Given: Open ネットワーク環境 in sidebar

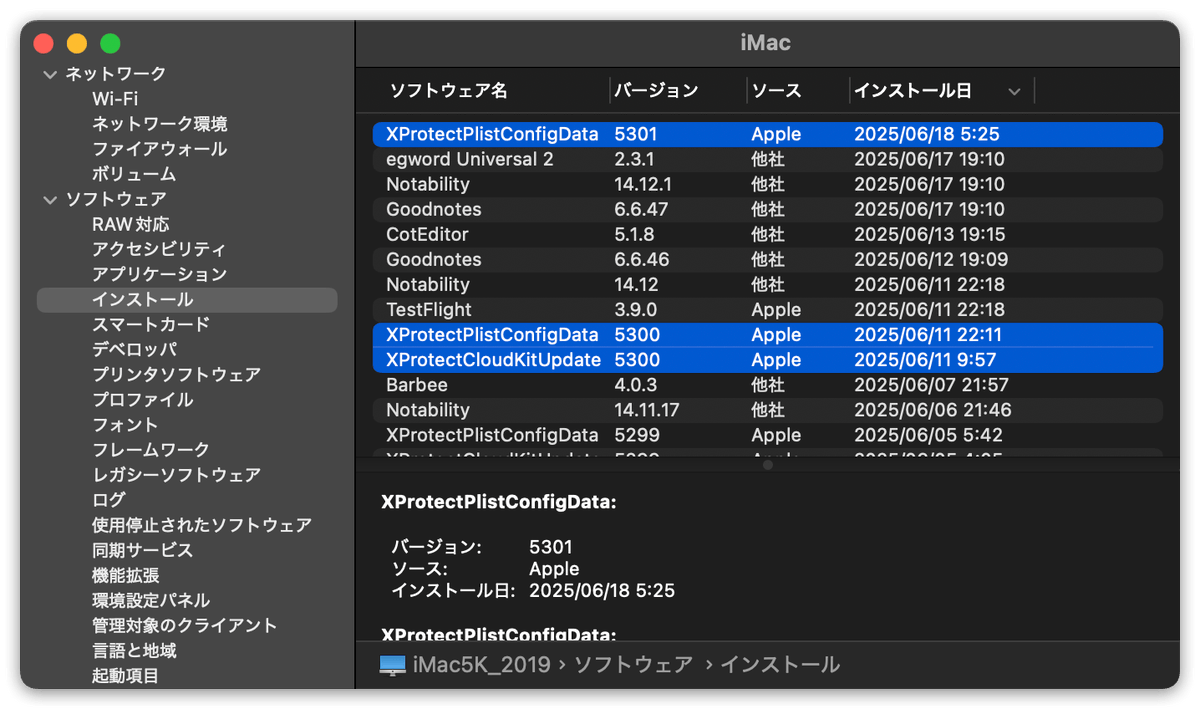Looking at the screenshot, I should pos(160,124).
